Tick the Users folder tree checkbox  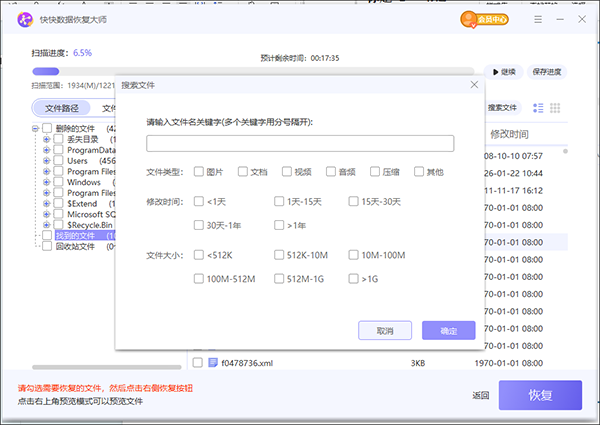coord(58,160)
